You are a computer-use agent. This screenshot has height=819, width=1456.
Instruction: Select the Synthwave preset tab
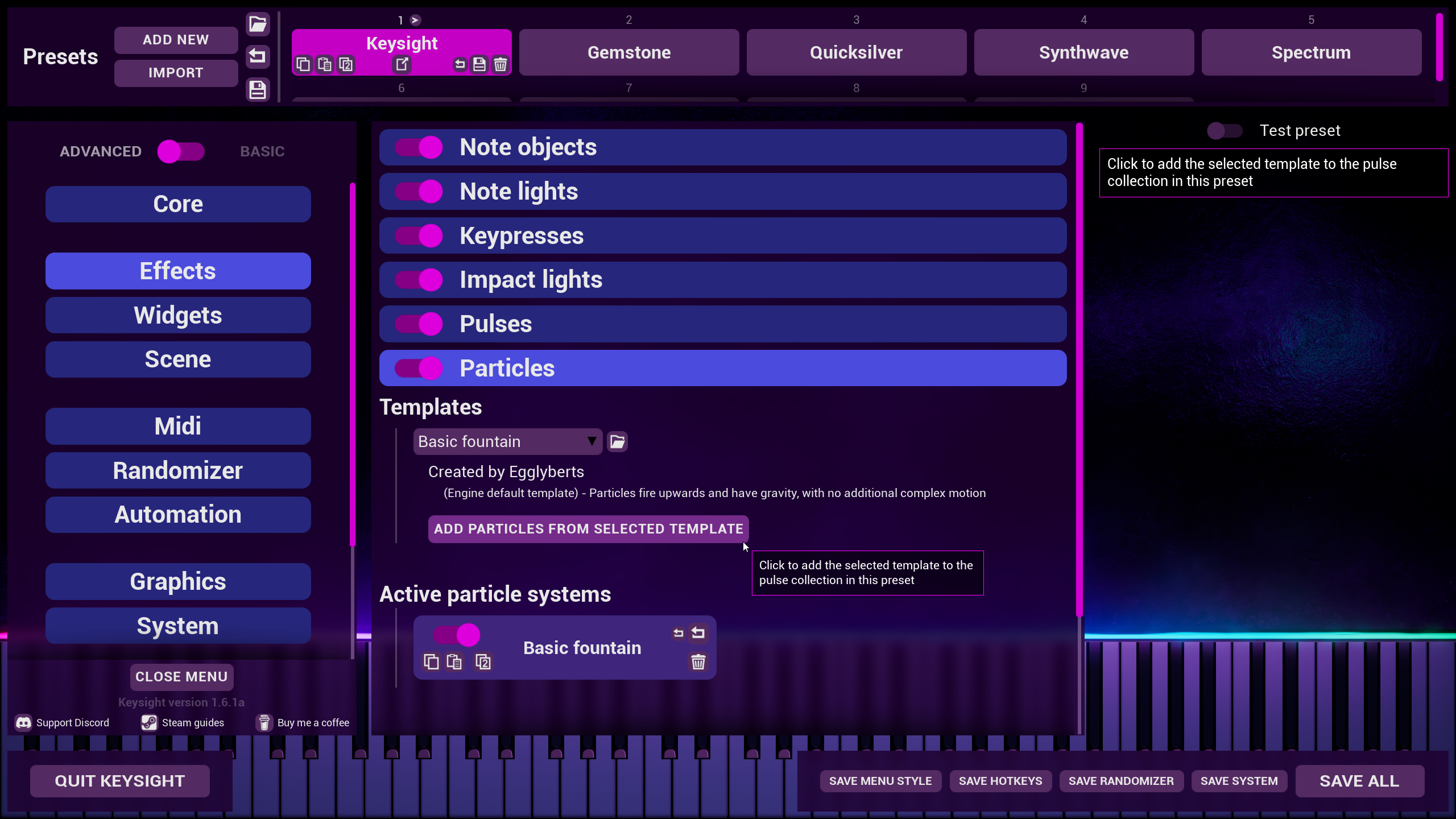pyautogui.click(x=1083, y=52)
